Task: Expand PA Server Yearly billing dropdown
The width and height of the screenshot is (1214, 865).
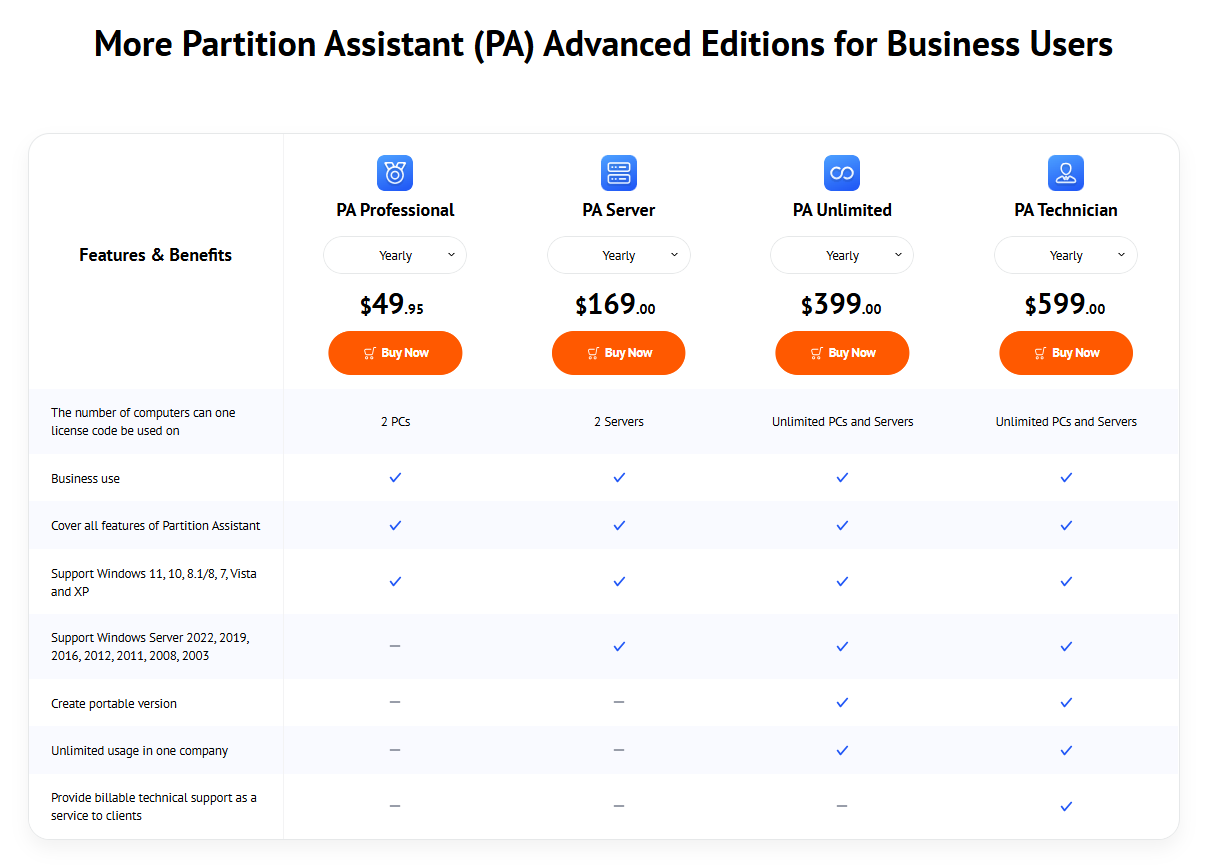Action: pyautogui.click(x=619, y=255)
